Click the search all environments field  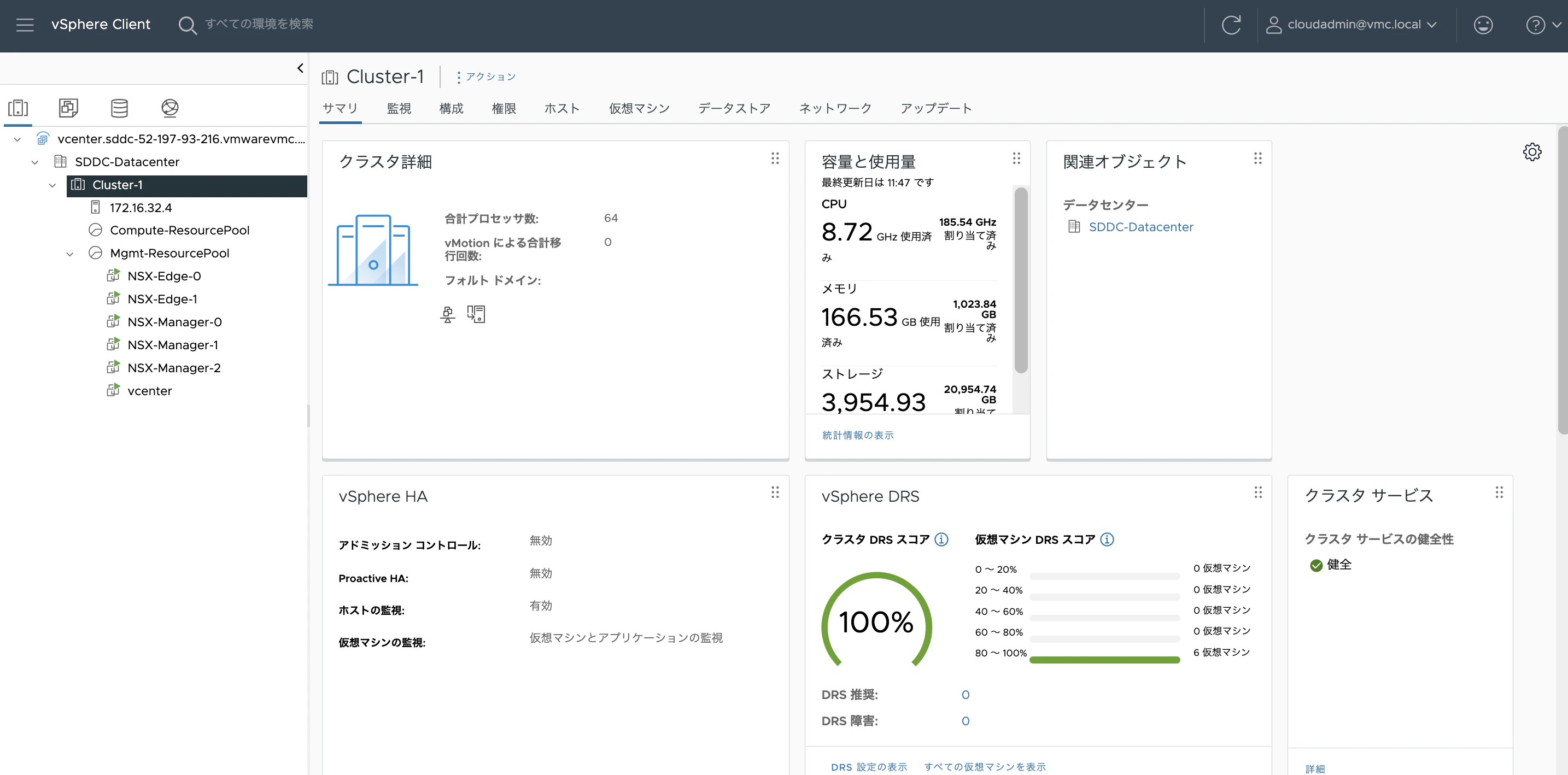(x=259, y=25)
